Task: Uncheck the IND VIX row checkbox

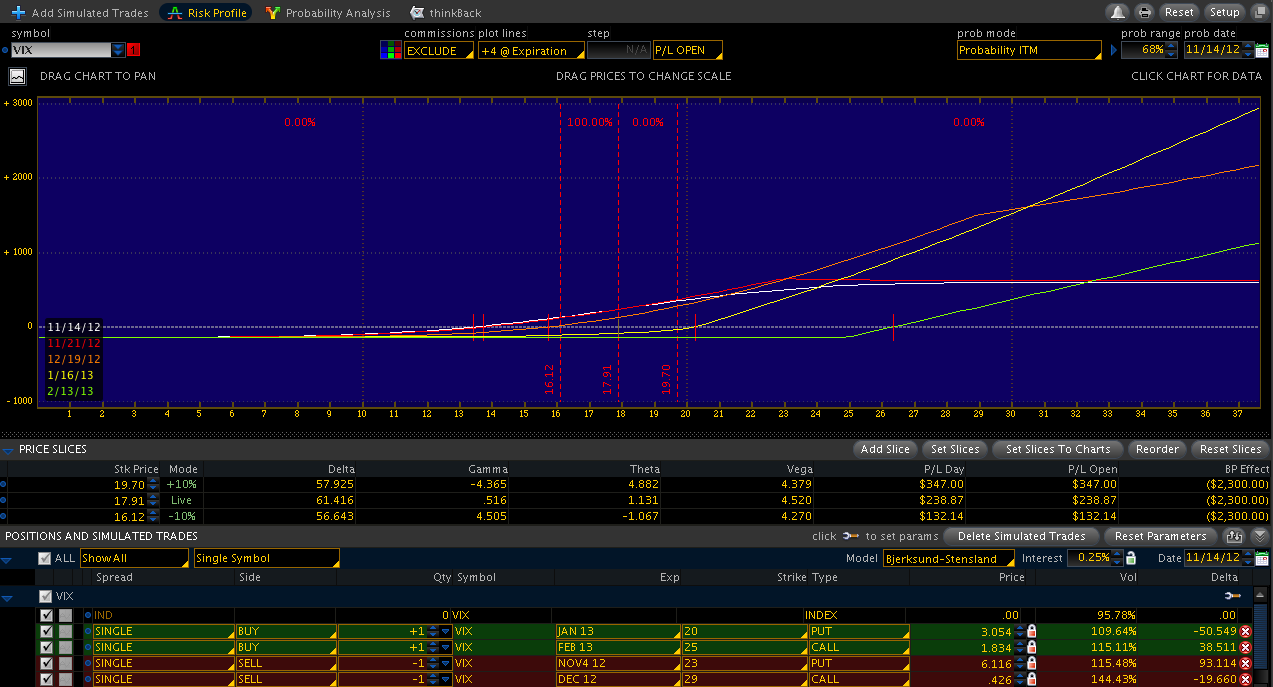Action: click(x=47, y=615)
